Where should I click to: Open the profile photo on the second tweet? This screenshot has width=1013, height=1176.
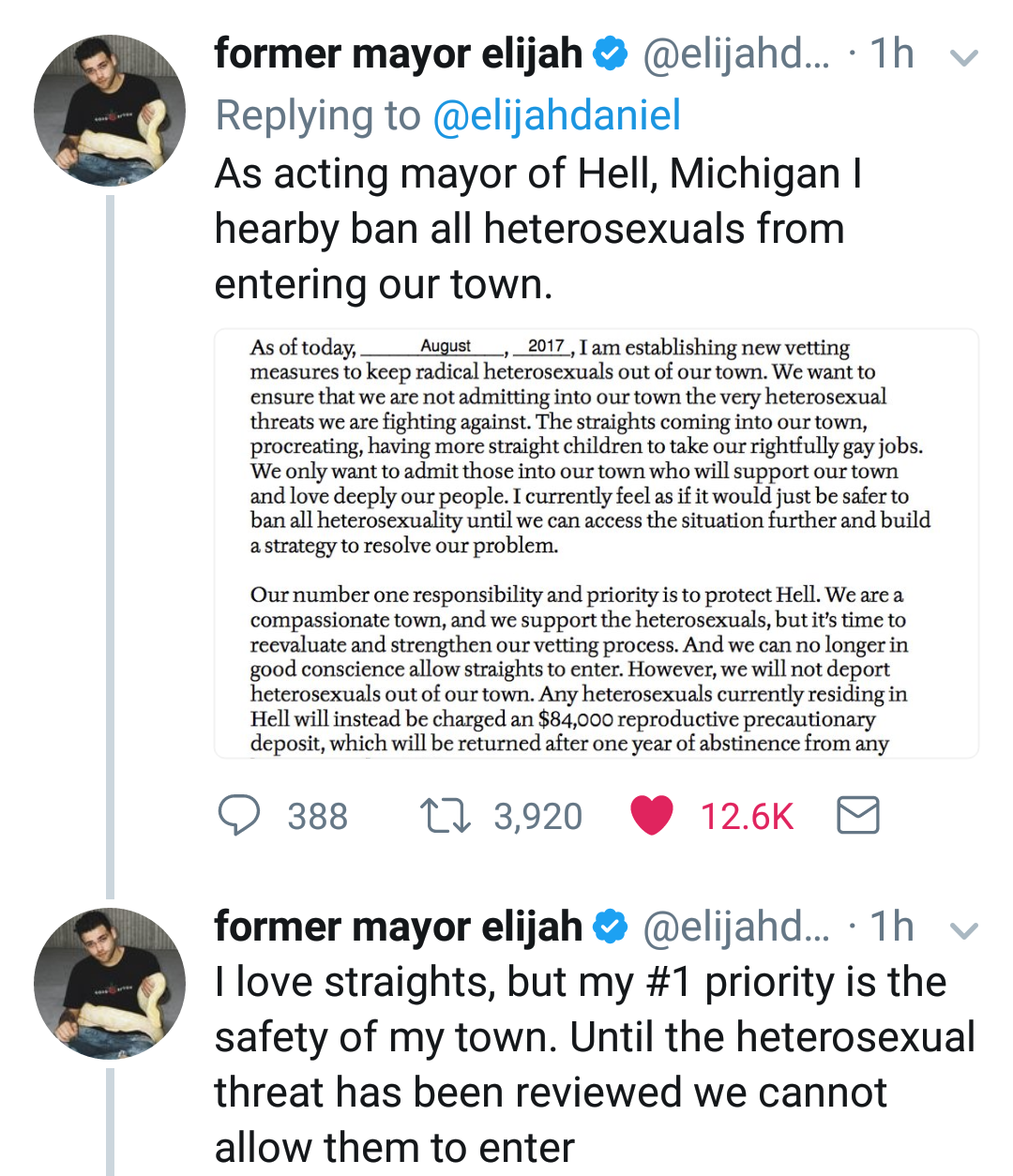pos(110,983)
